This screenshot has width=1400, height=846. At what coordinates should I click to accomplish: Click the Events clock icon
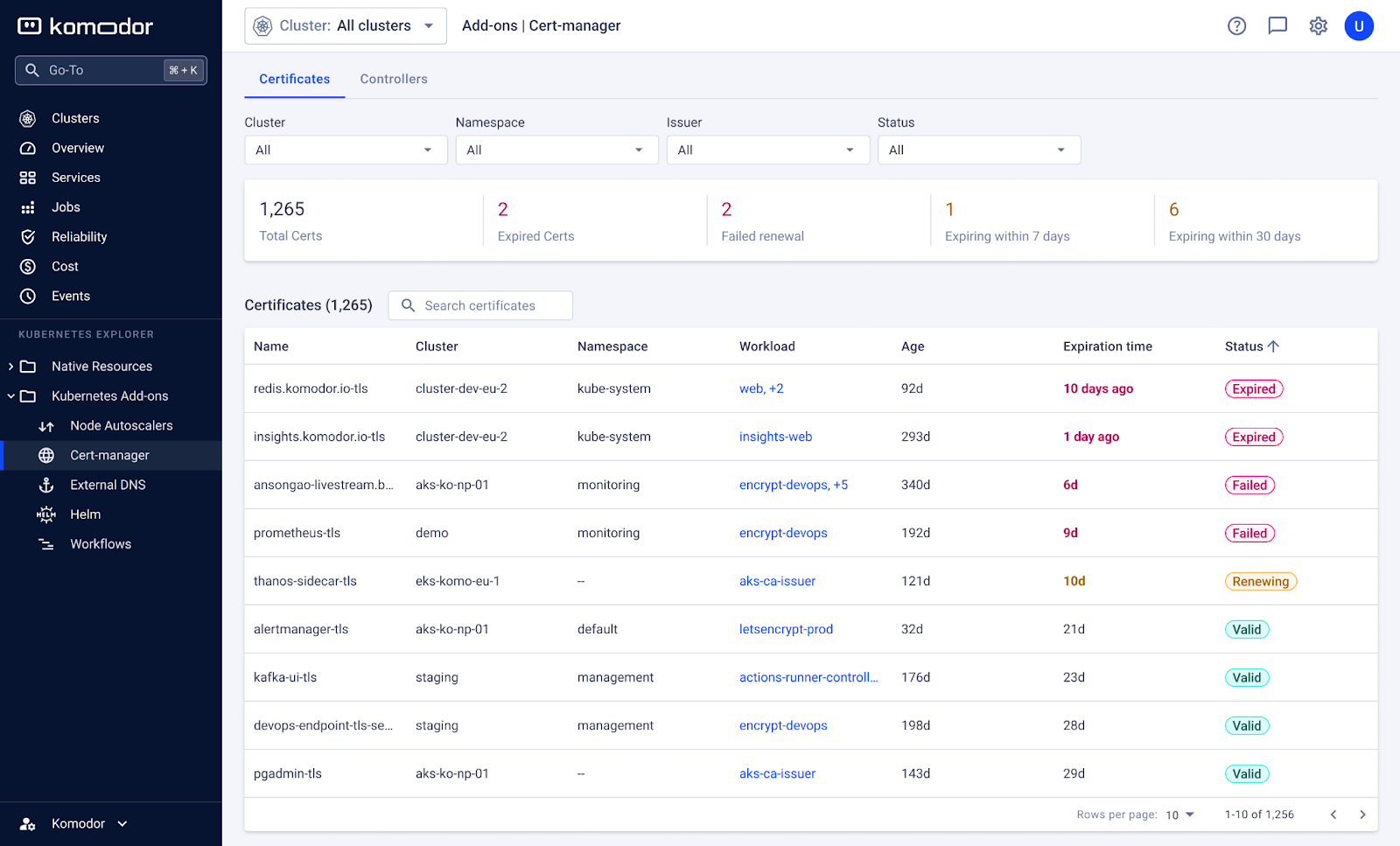click(x=28, y=297)
